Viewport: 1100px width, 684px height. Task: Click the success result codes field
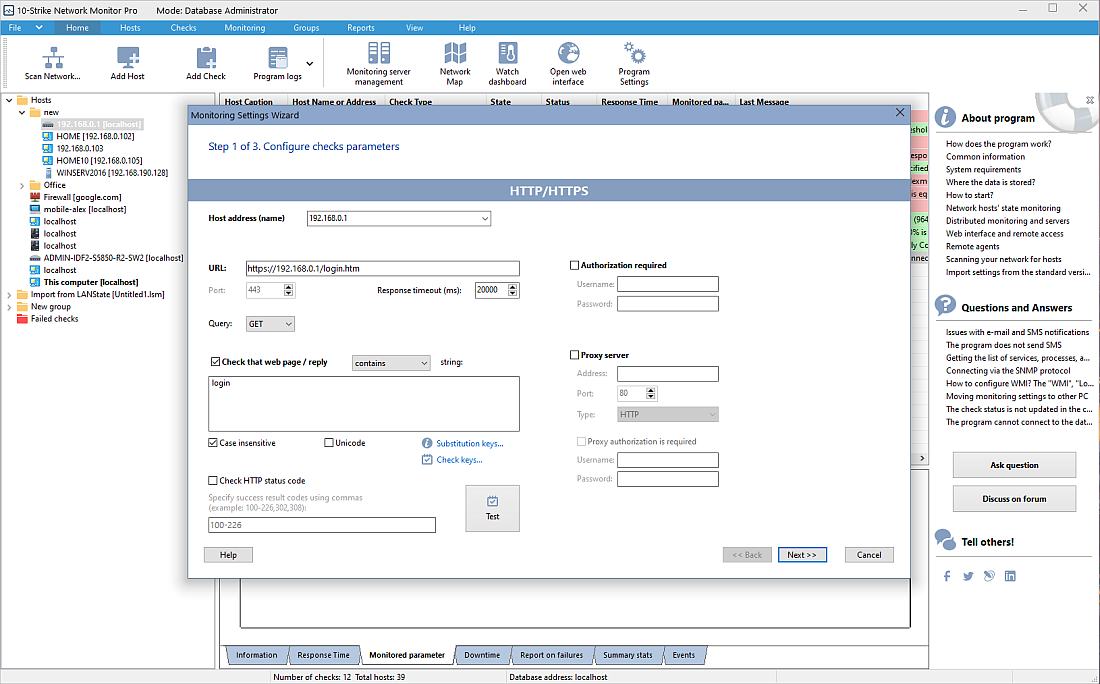(x=321, y=525)
